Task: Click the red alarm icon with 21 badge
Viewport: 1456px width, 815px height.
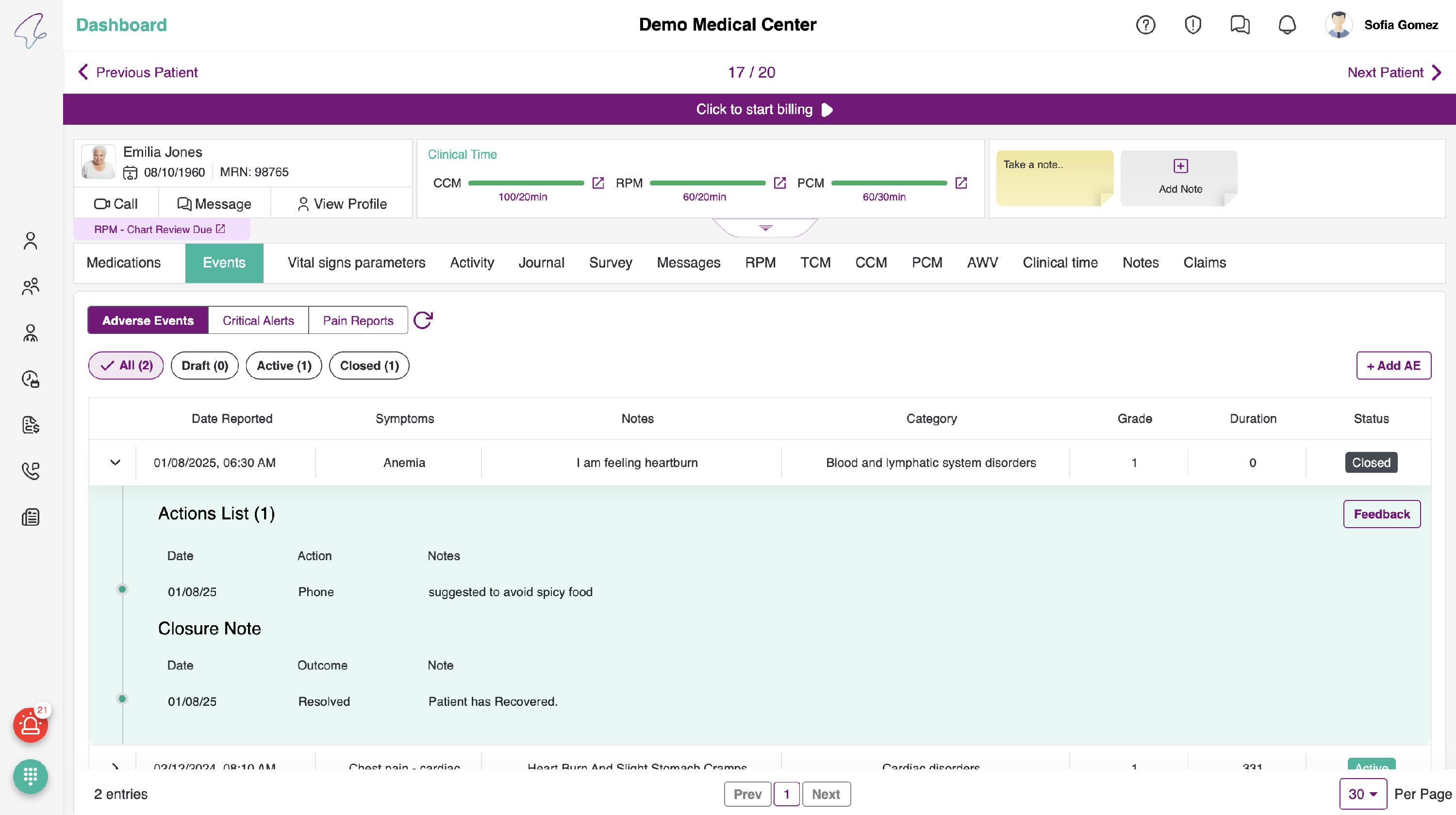Action: coord(31,725)
